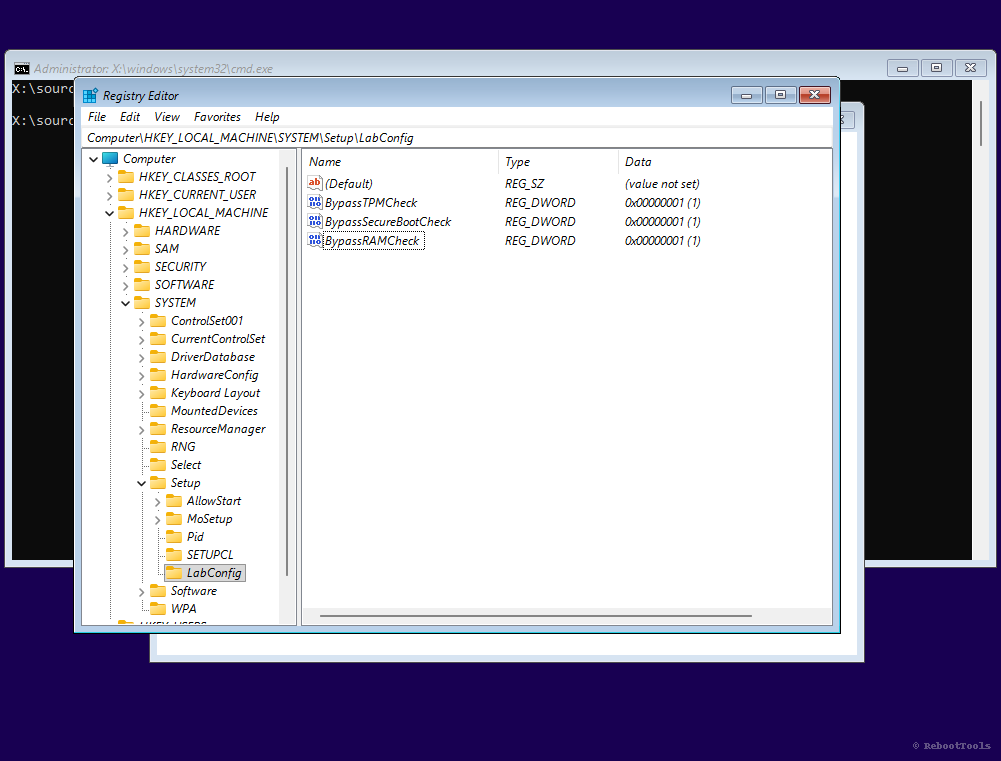Expand the Software node under SYSTEM

tap(141, 590)
